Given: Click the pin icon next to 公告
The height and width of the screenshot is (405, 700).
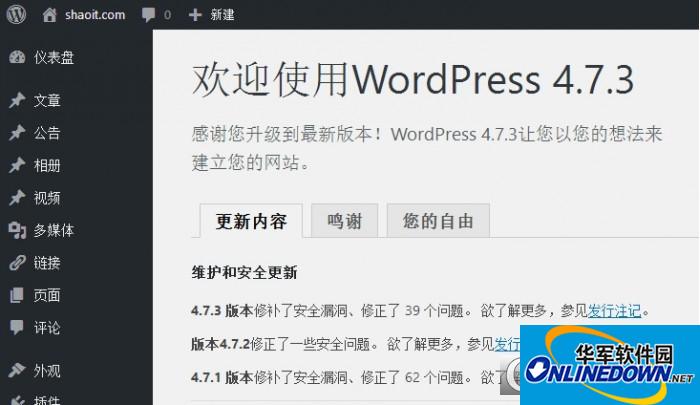Looking at the screenshot, I should [x=17, y=133].
